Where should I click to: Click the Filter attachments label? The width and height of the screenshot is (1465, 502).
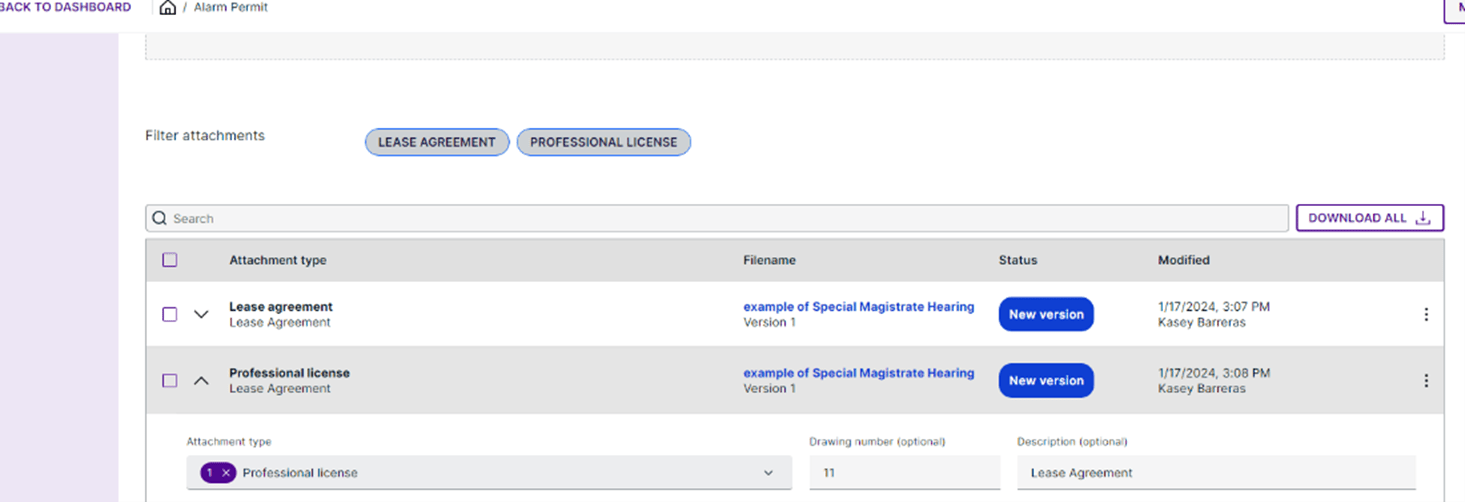205,135
